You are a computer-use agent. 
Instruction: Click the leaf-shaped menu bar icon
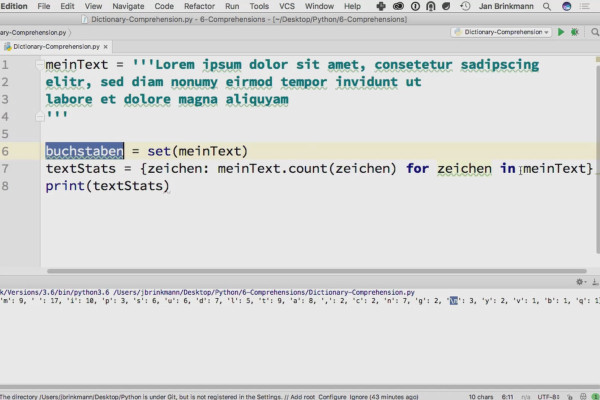click(446, 6)
